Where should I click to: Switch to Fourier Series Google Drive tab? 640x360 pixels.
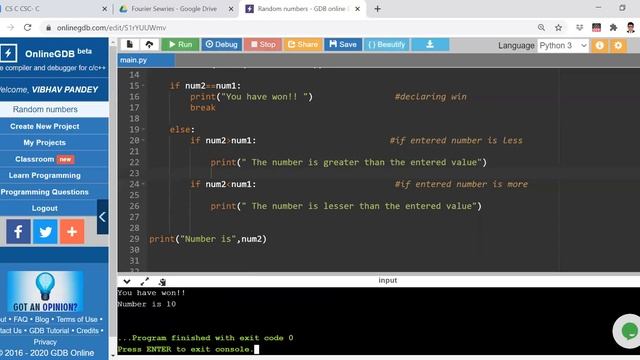coord(174,9)
